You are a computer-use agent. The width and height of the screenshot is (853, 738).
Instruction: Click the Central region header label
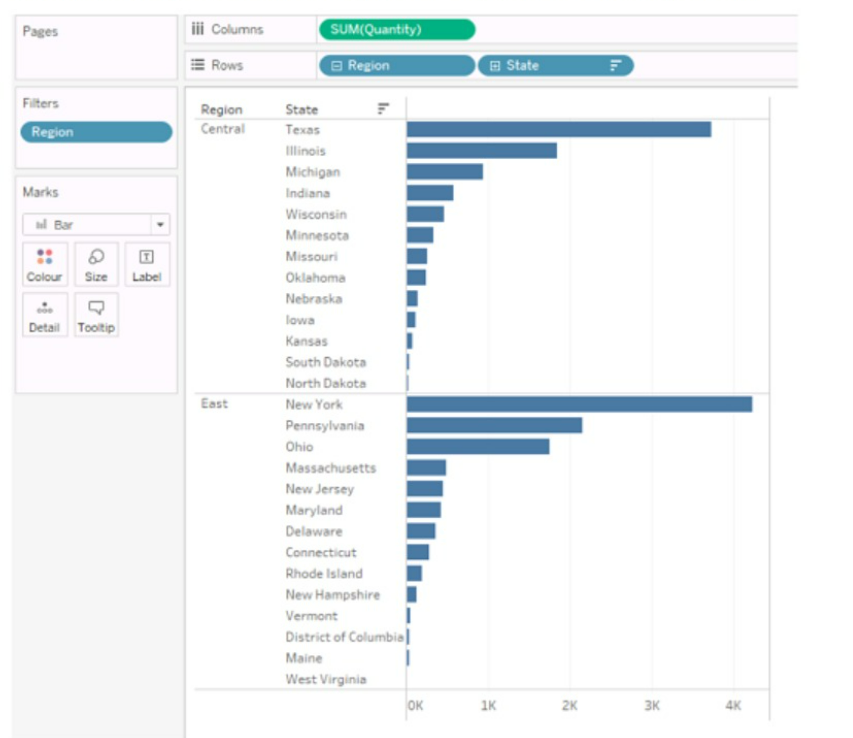click(222, 129)
